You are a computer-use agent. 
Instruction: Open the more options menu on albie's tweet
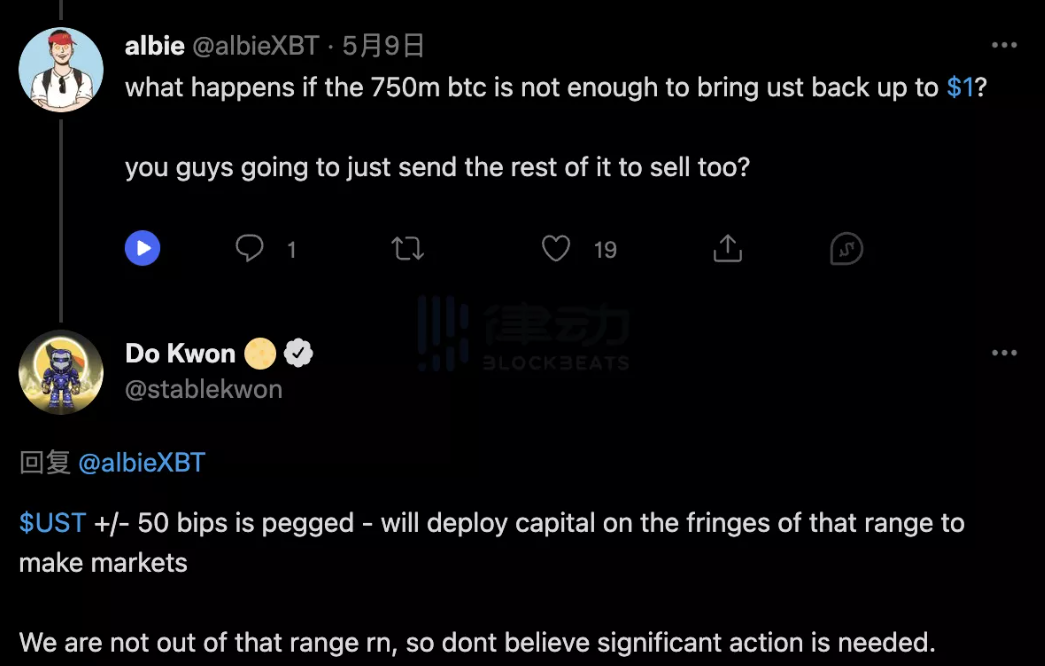coord(1004,46)
